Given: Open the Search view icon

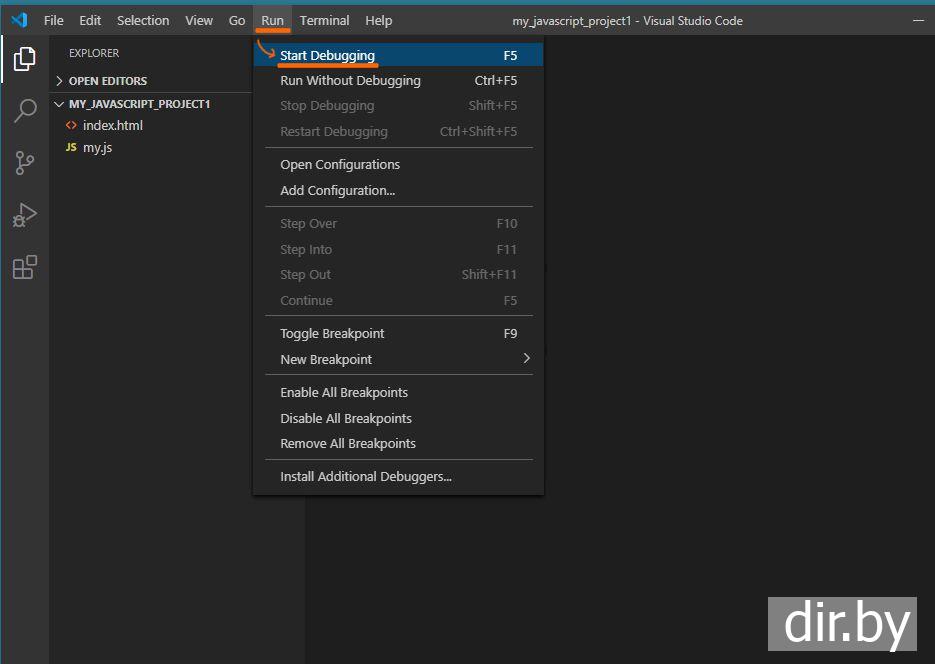Looking at the screenshot, I should [24, 111].
